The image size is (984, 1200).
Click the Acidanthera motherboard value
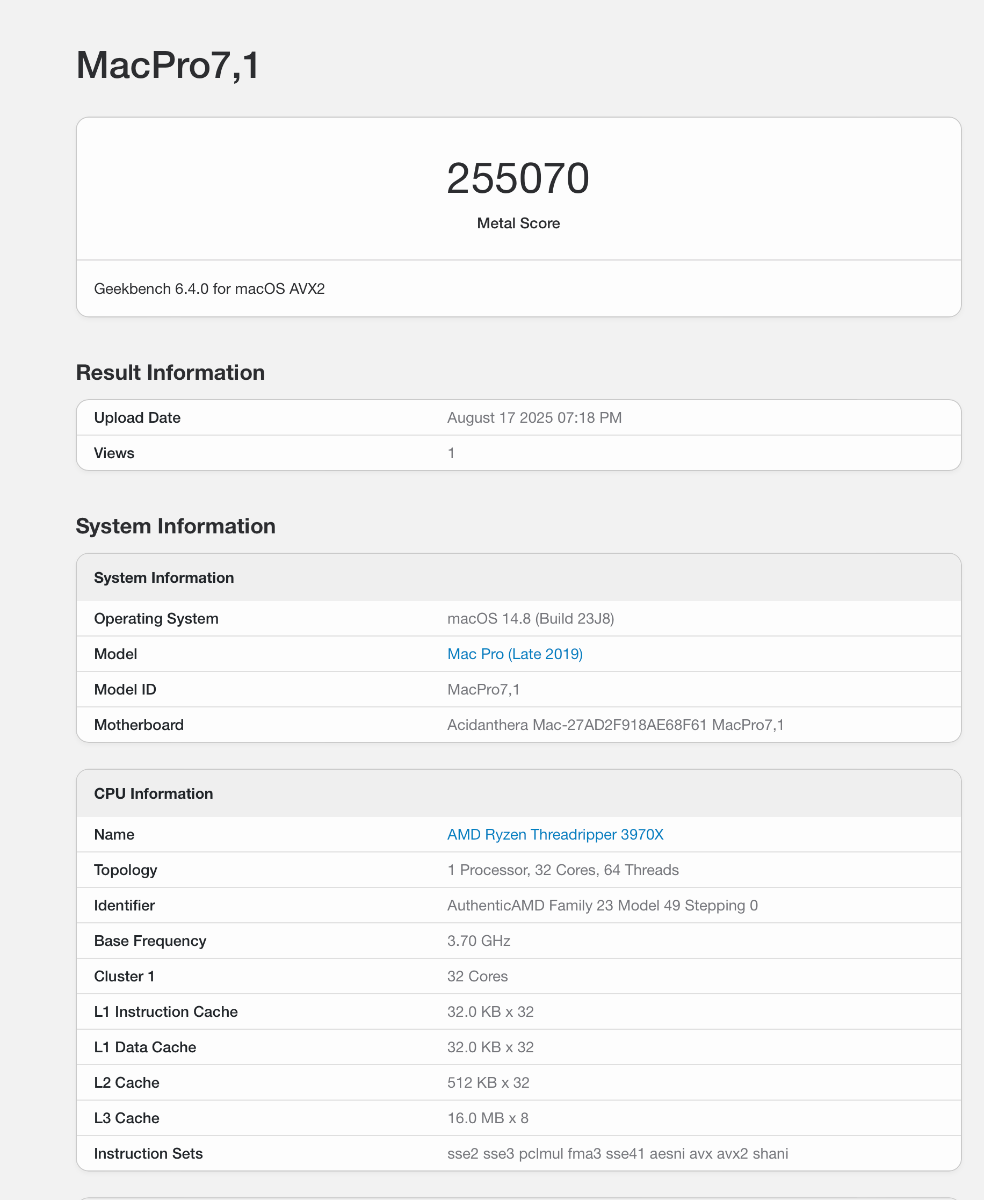[x=615, y=725]
